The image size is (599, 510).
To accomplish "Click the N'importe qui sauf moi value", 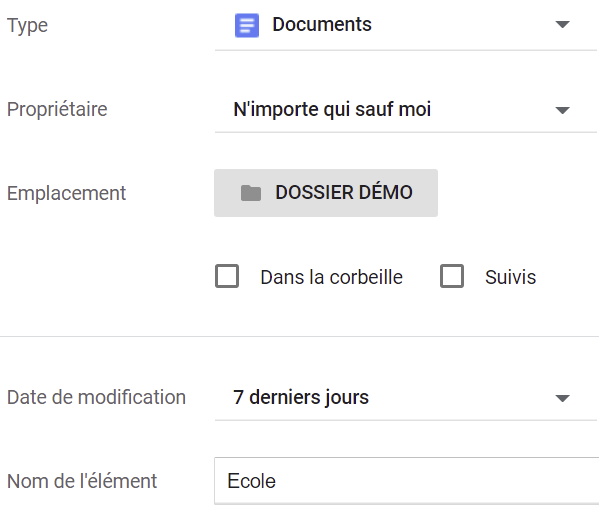I will (x=332, y=109).
